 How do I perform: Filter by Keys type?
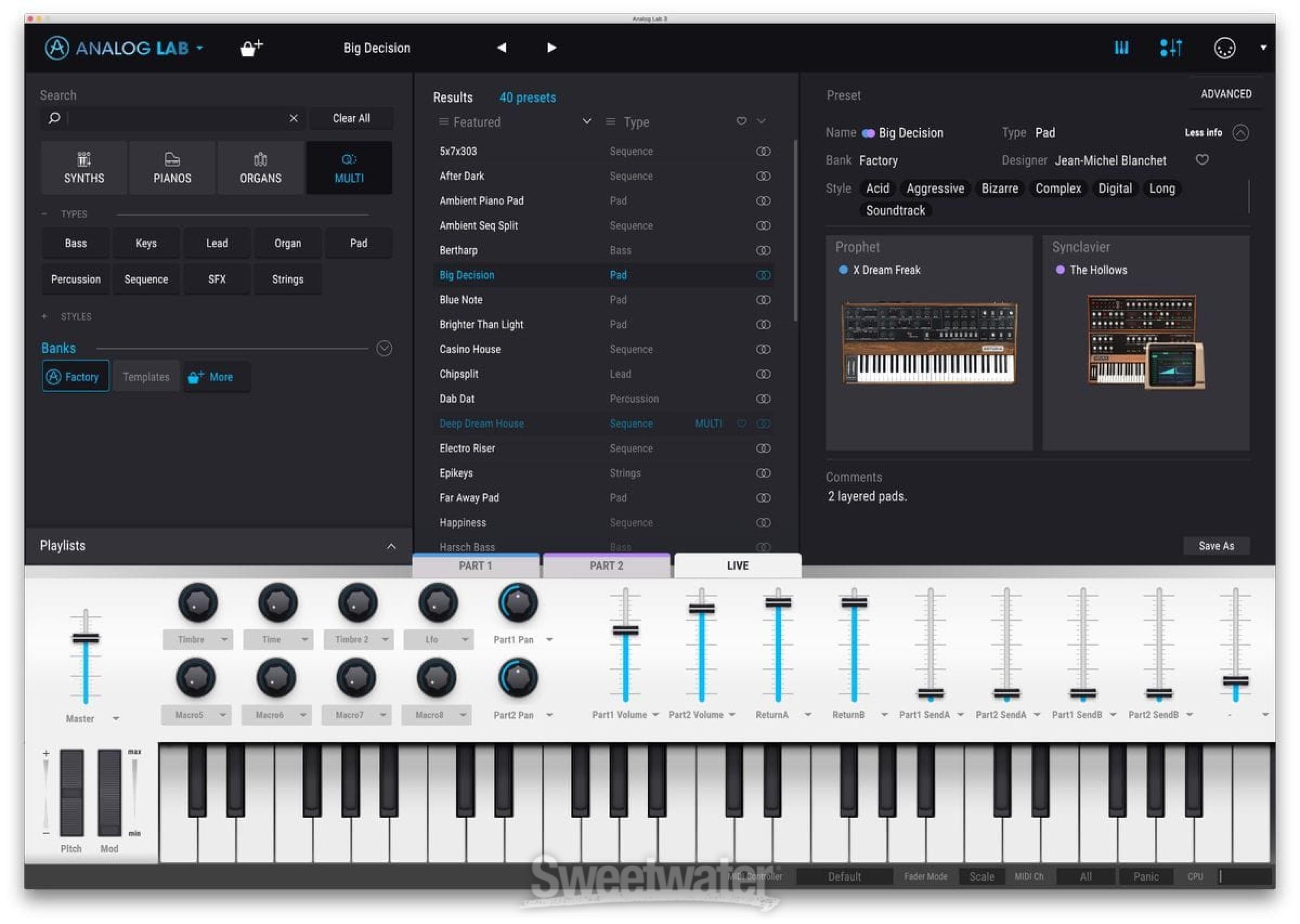[146, 244]
